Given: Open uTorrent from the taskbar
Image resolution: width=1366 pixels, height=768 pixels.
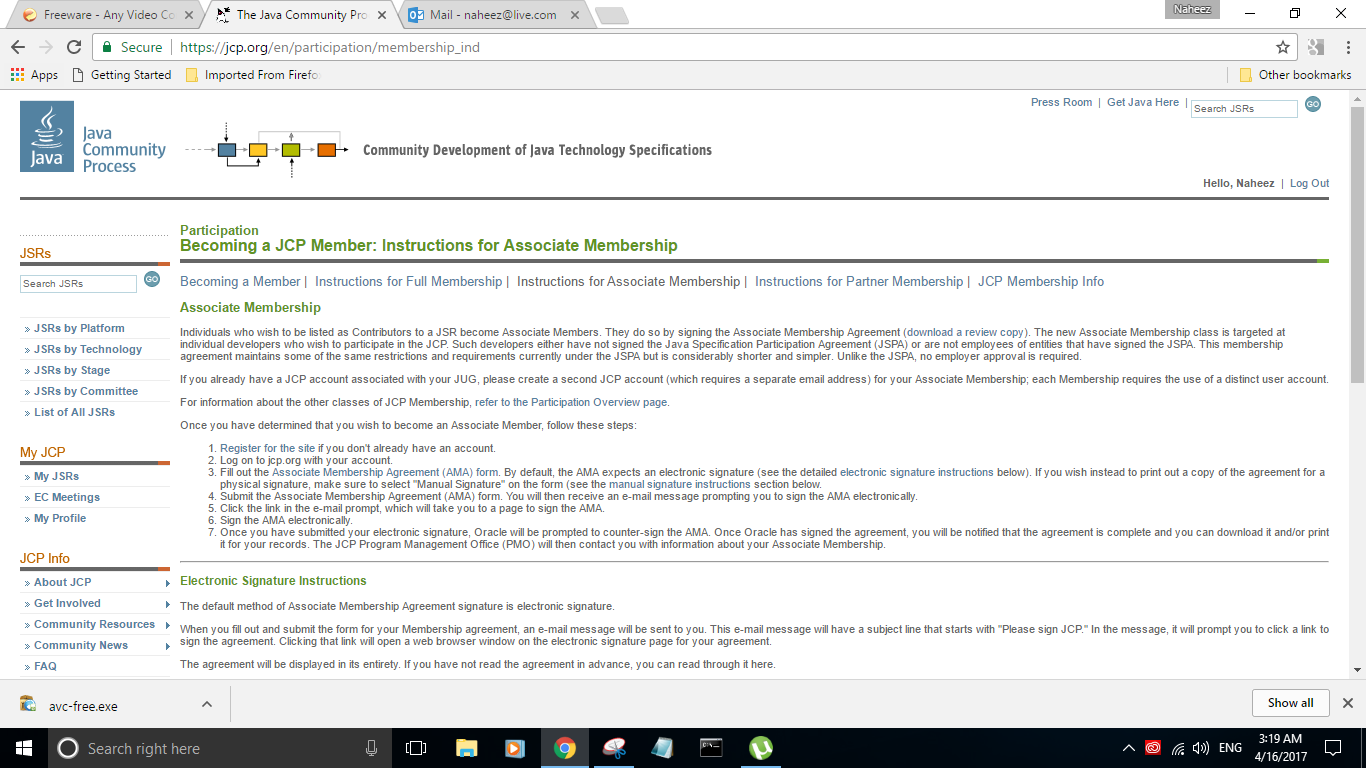Looking at the screenshot, I should coord(761,748).
